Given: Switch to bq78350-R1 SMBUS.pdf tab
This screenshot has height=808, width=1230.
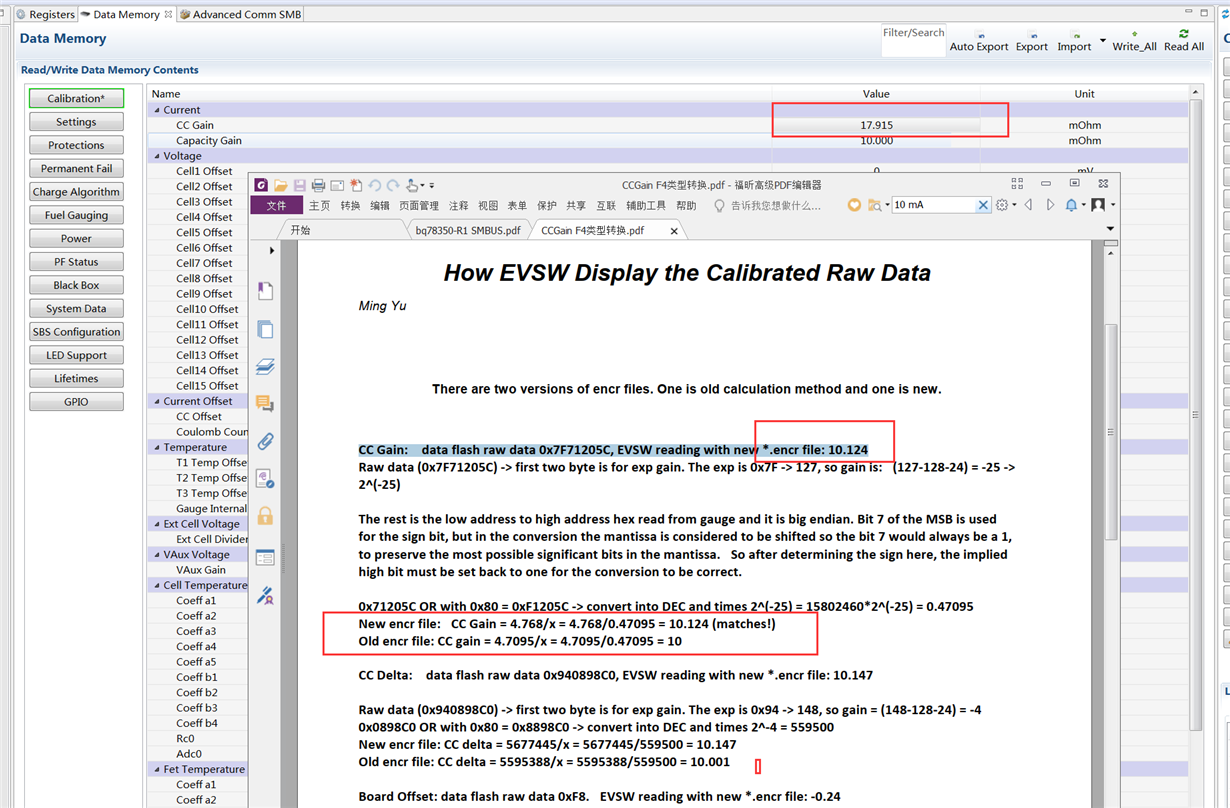Looking at the screenshot, I should pos(468,230).
